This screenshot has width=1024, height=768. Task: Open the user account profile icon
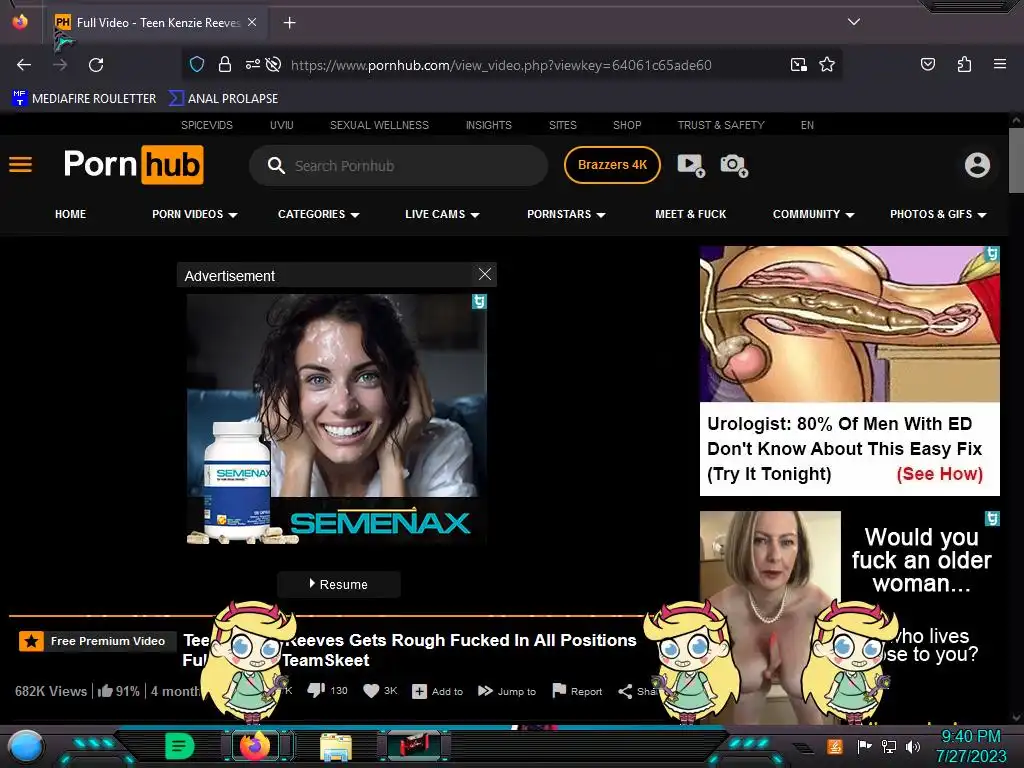click(x=977, y=165)
